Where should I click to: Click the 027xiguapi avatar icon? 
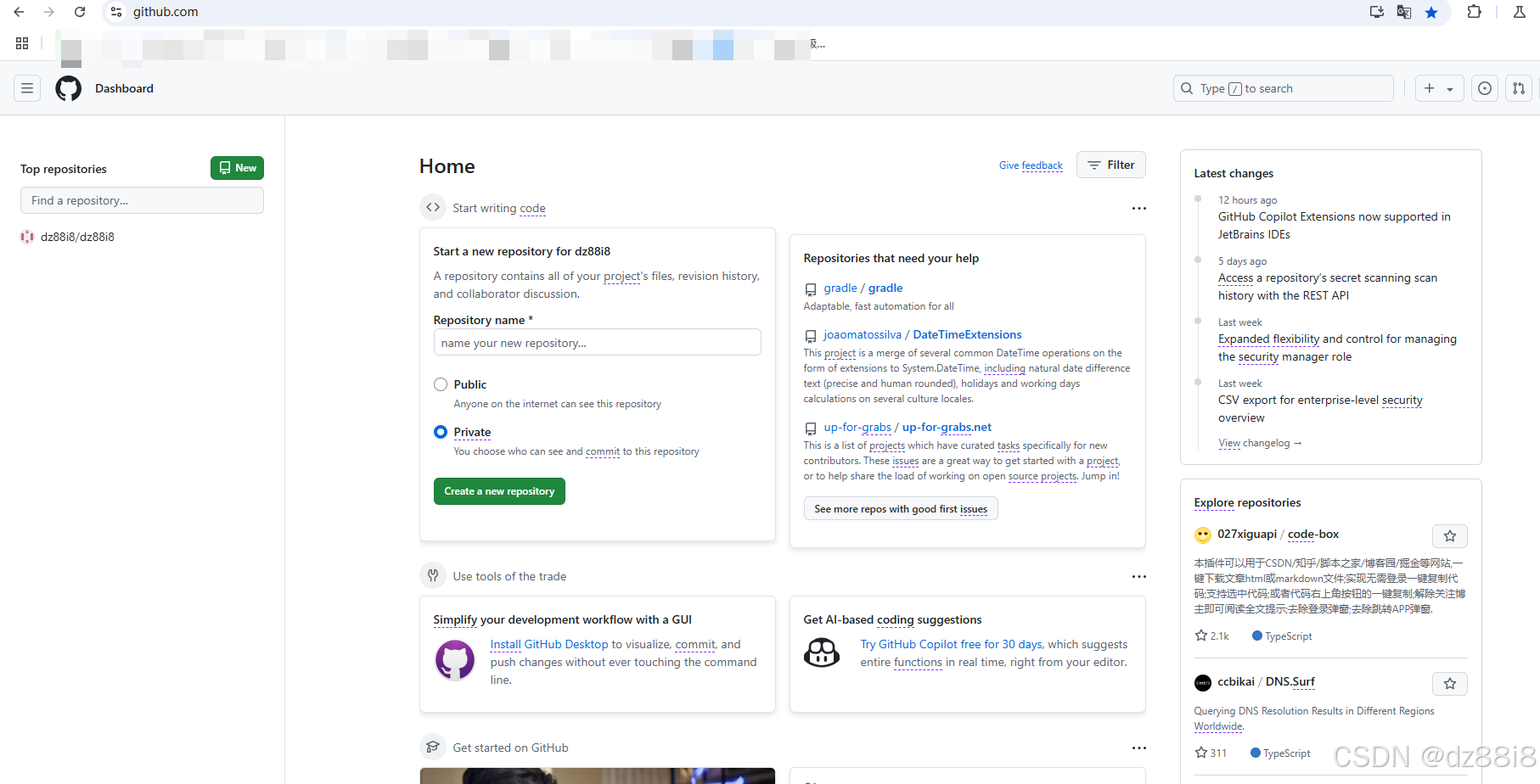click(x=1203, y=535)
